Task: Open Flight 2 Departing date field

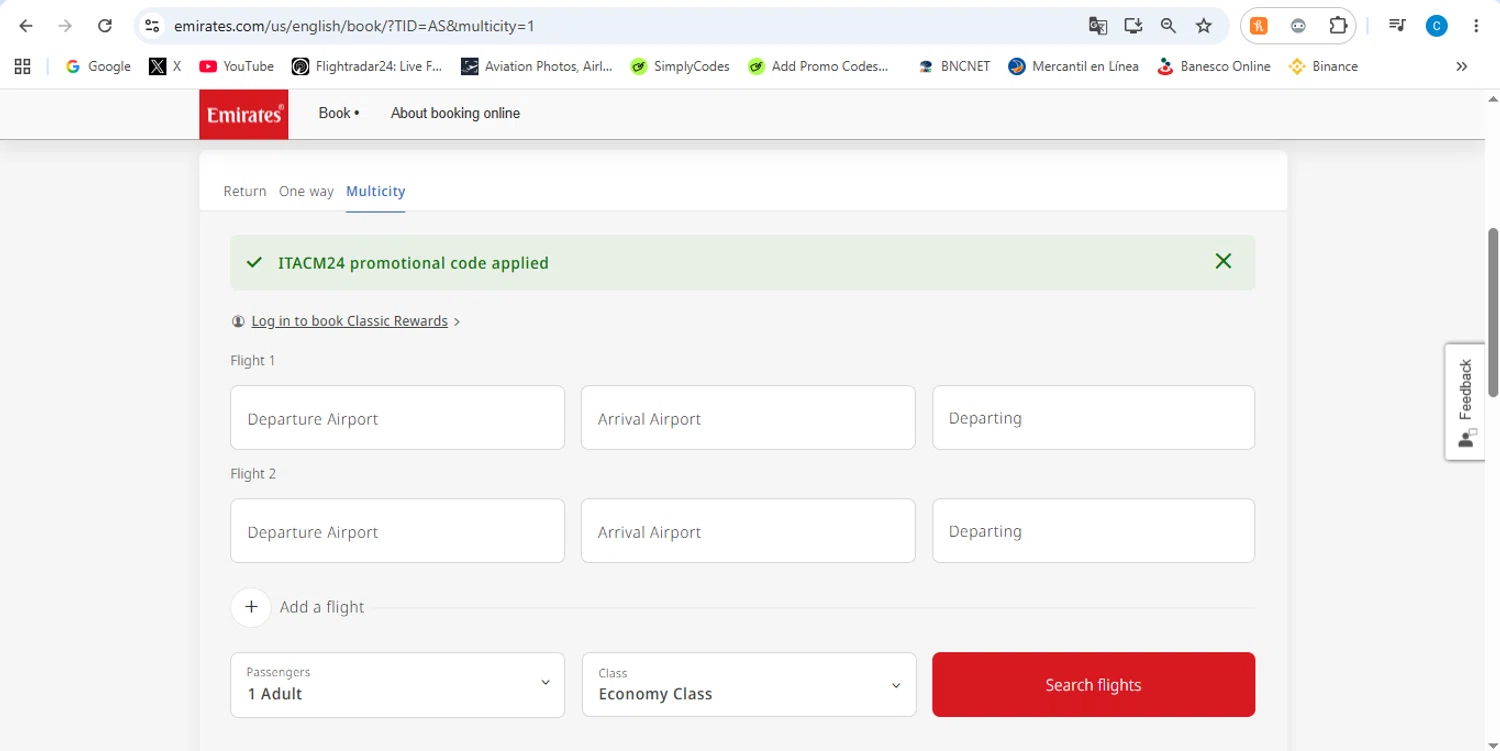Action: click(x=1093, y=531)
